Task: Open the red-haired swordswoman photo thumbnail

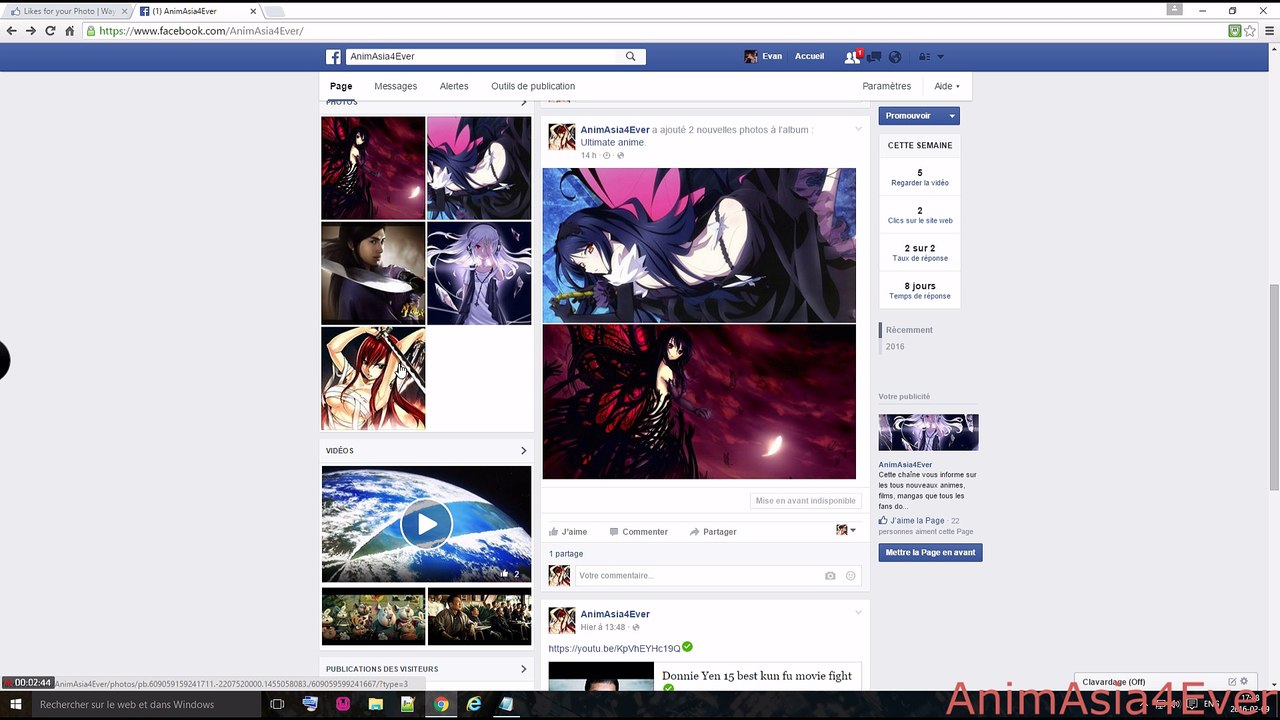Action: (373, 378)
